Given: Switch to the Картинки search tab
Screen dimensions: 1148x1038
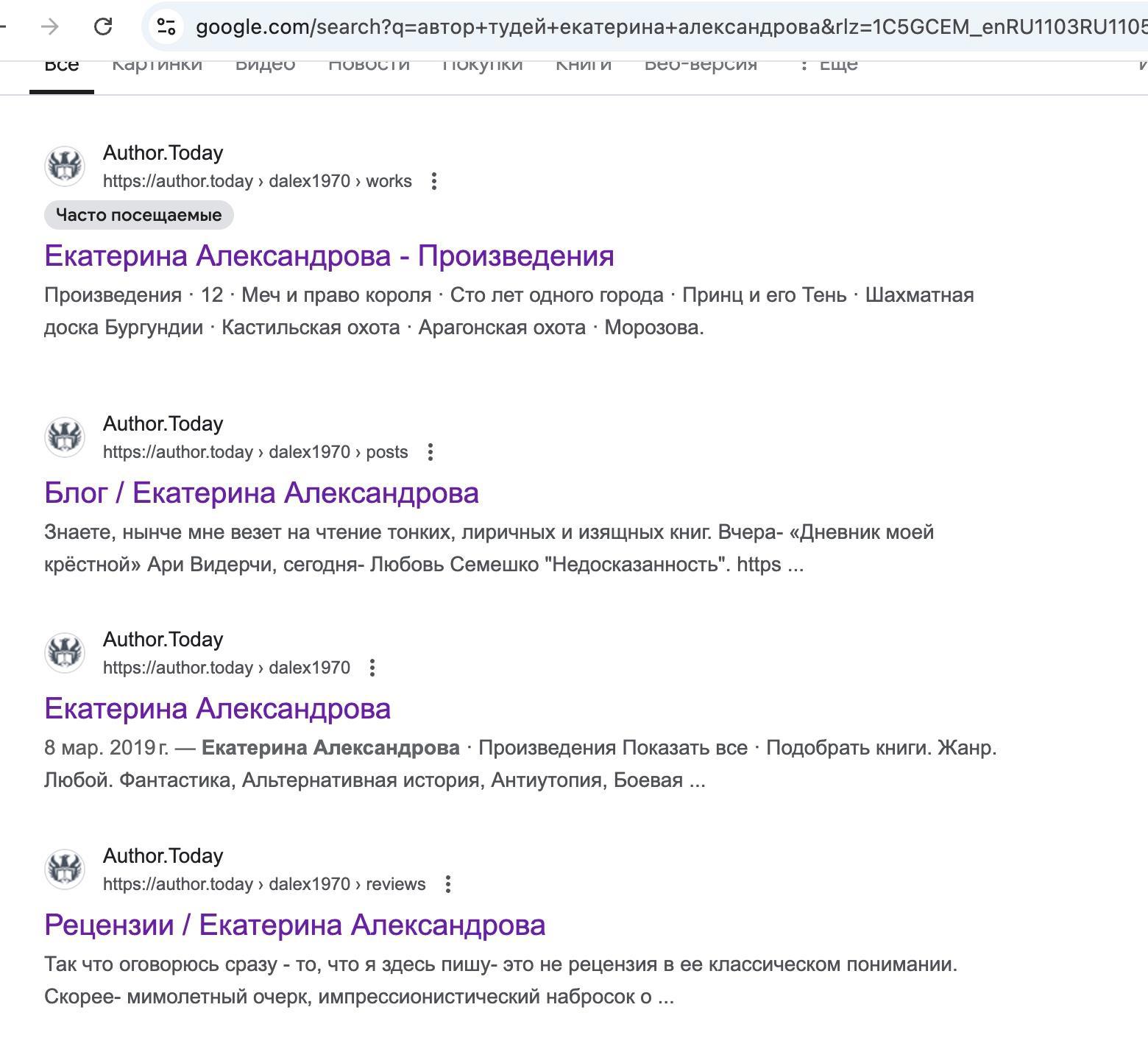Looking at the screenshot, I should [x=157, y=65].
